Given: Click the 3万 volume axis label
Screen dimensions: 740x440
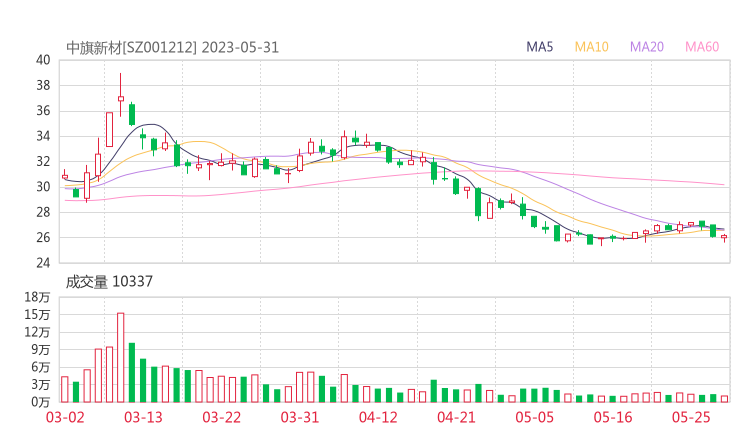Looking at the screenshot, I should 41,385.
